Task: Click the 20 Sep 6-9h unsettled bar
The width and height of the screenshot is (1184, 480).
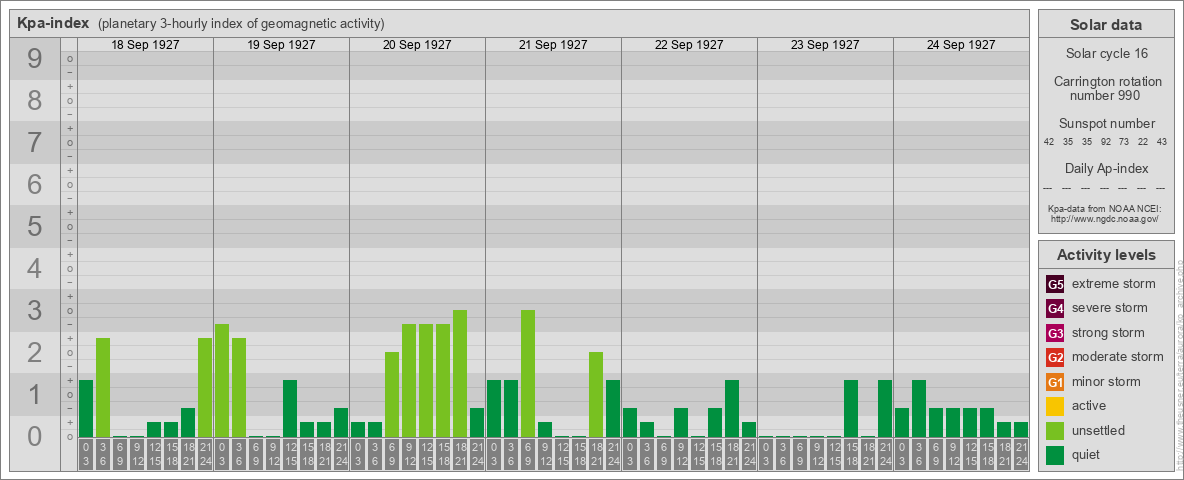Action: coord(392,395)
